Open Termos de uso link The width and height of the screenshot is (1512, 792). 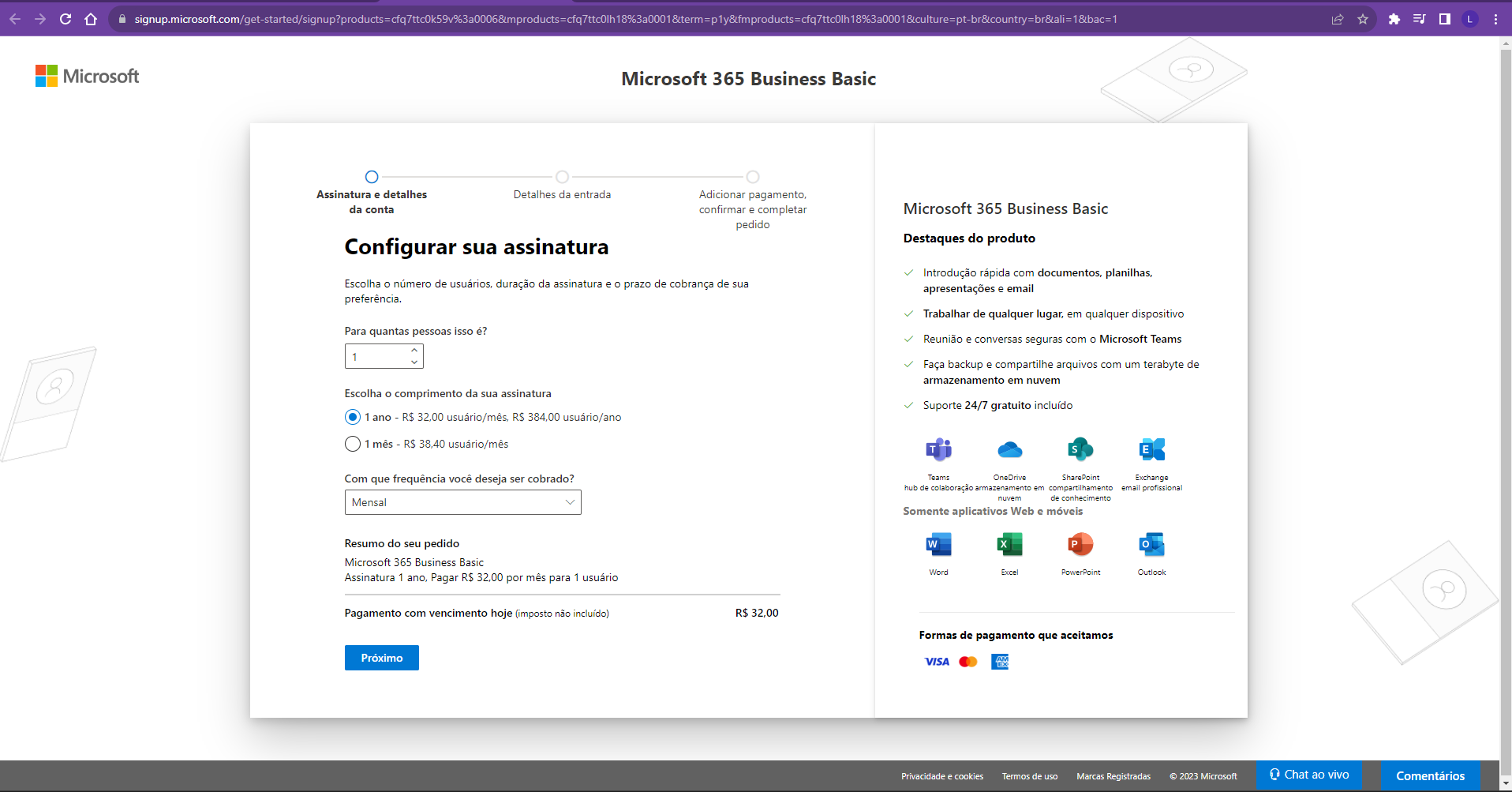point(1030,776)
